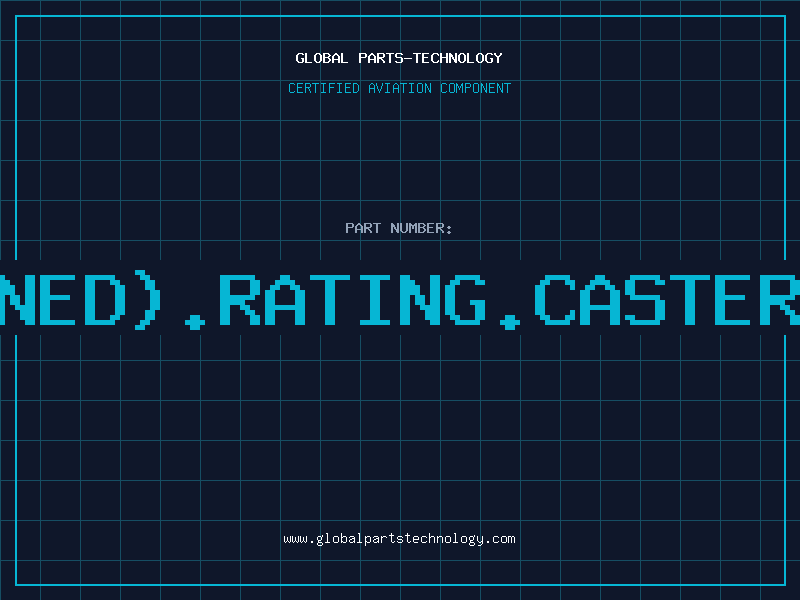The width and height of the screenshot is (800, 600).
Task: Click the PART NUMBER: label
Action: 398,228
